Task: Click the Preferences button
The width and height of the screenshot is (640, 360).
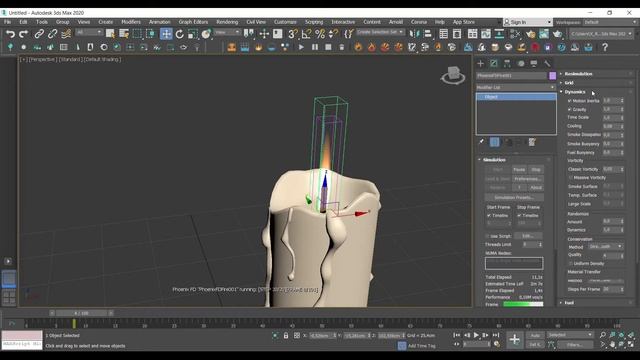Action: pos(527,179)
